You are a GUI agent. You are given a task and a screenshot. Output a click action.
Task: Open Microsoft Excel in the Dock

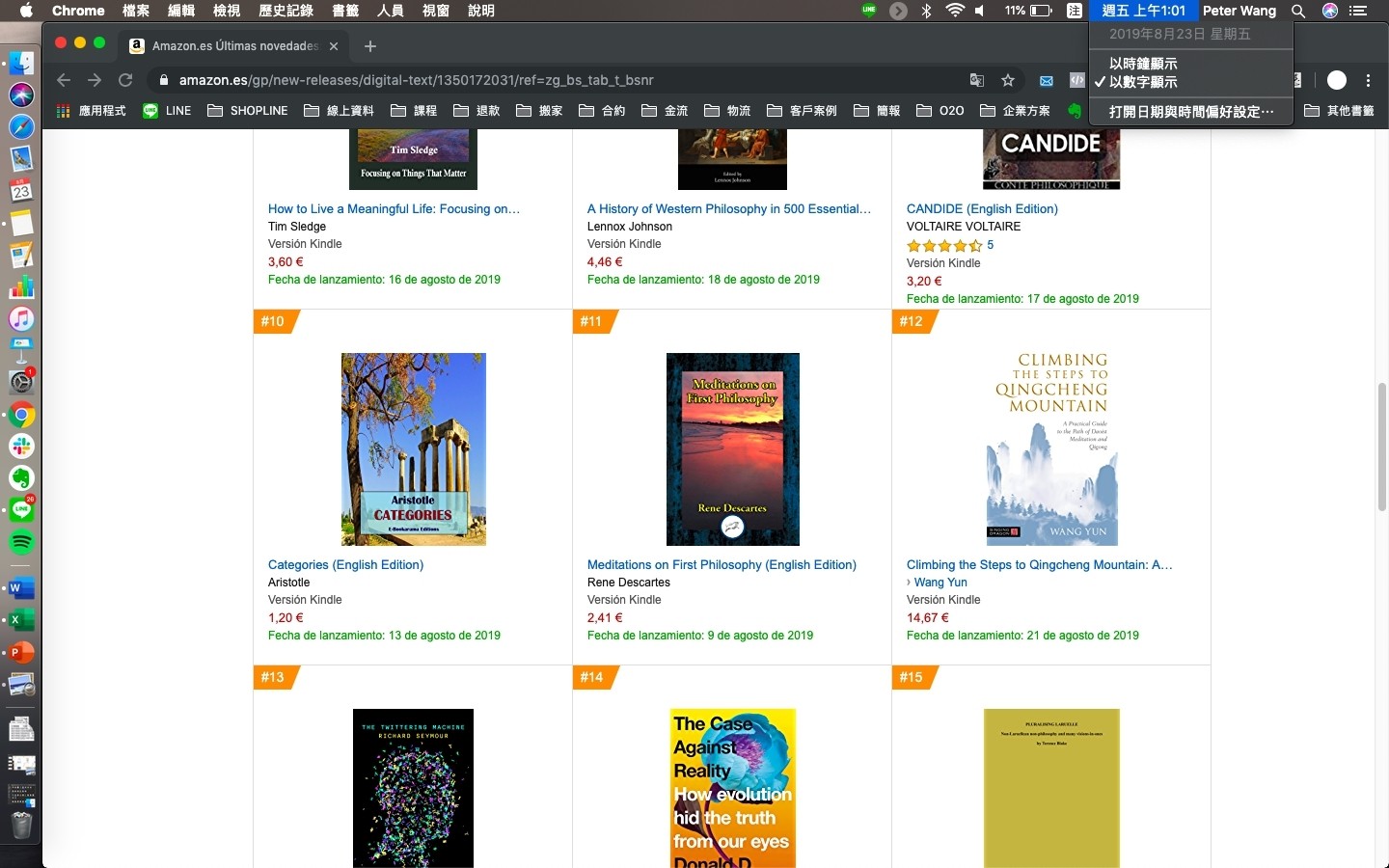point(21,620)
